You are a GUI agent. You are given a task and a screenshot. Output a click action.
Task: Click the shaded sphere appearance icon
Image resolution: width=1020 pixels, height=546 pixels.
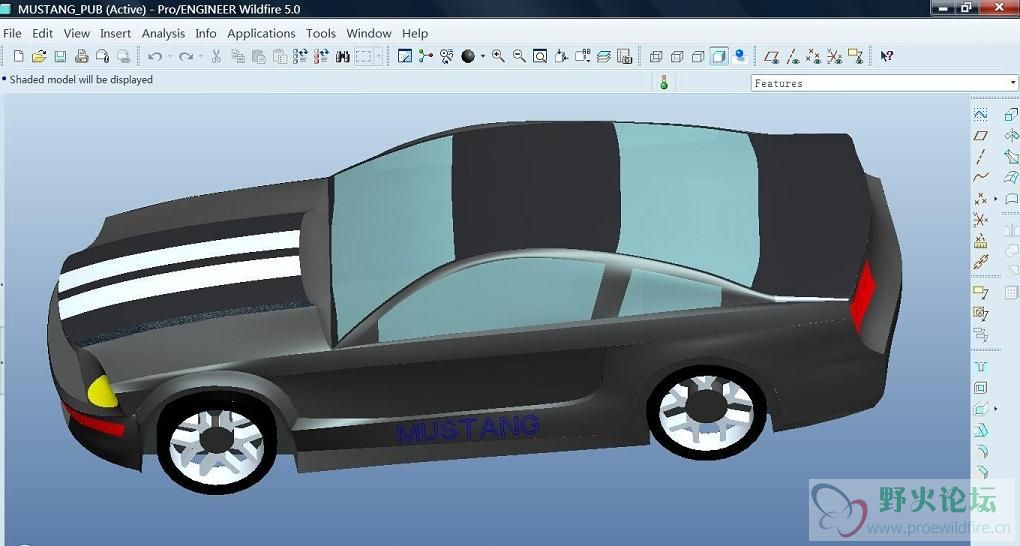pos(468,57)
